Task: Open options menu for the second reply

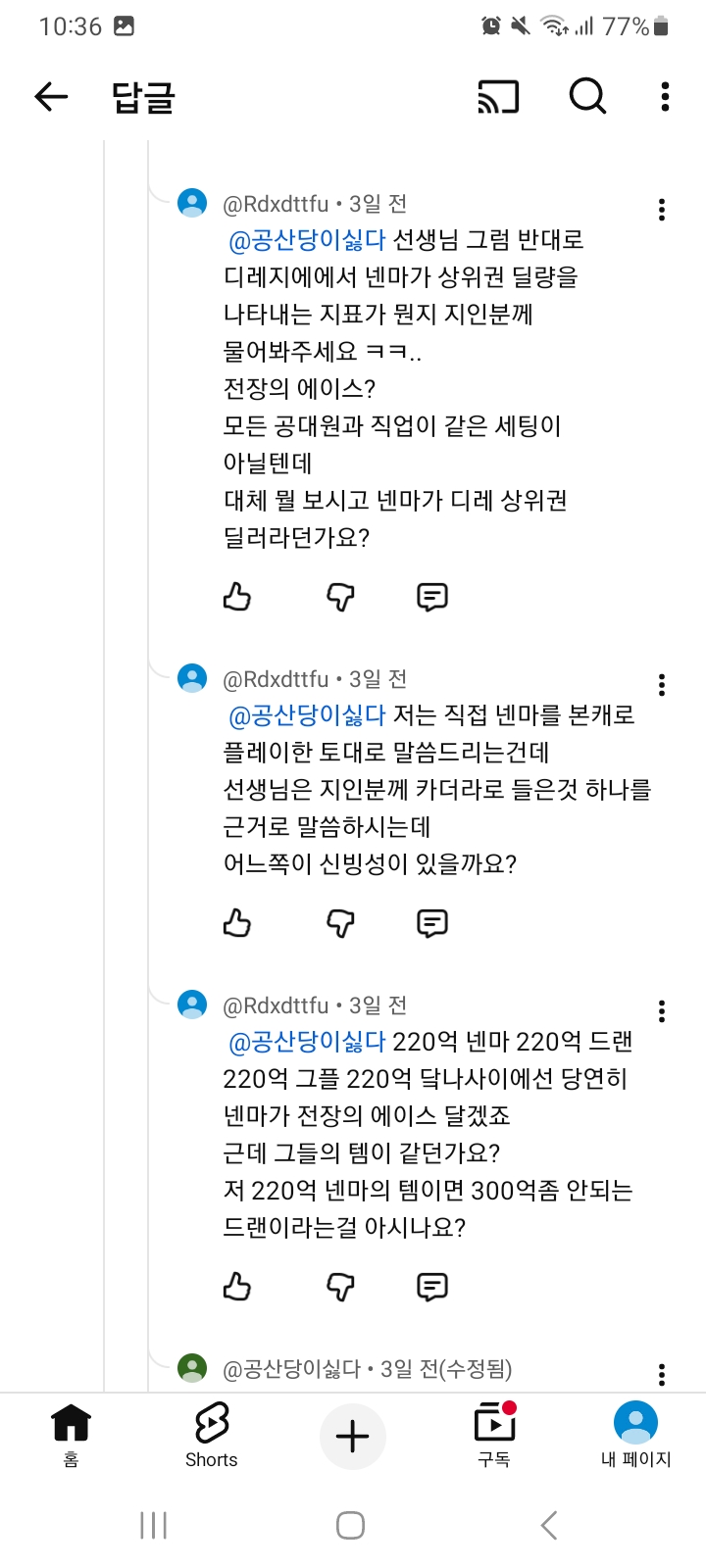Action: pyautogui.click(x=662, y=684)
